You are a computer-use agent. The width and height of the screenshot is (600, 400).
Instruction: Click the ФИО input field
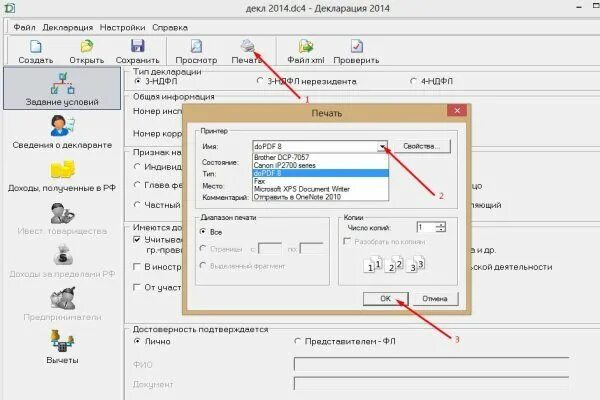pyautogui.click(x=431, y=364)
